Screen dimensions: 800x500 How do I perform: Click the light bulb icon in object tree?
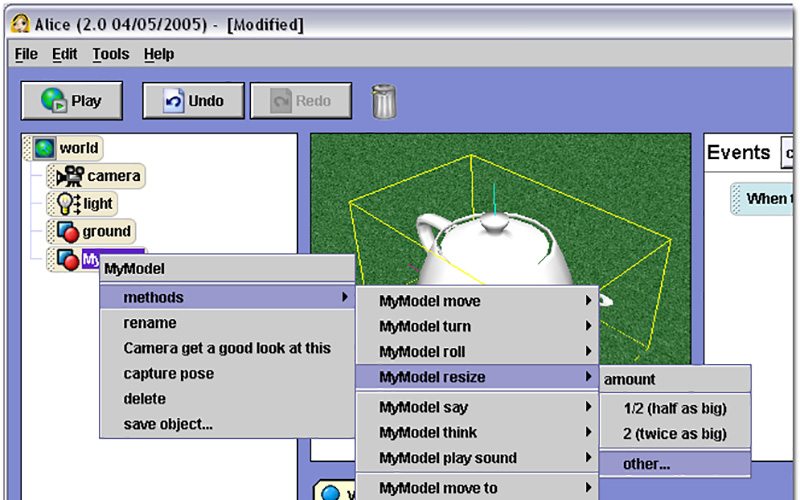click(68, 204)
